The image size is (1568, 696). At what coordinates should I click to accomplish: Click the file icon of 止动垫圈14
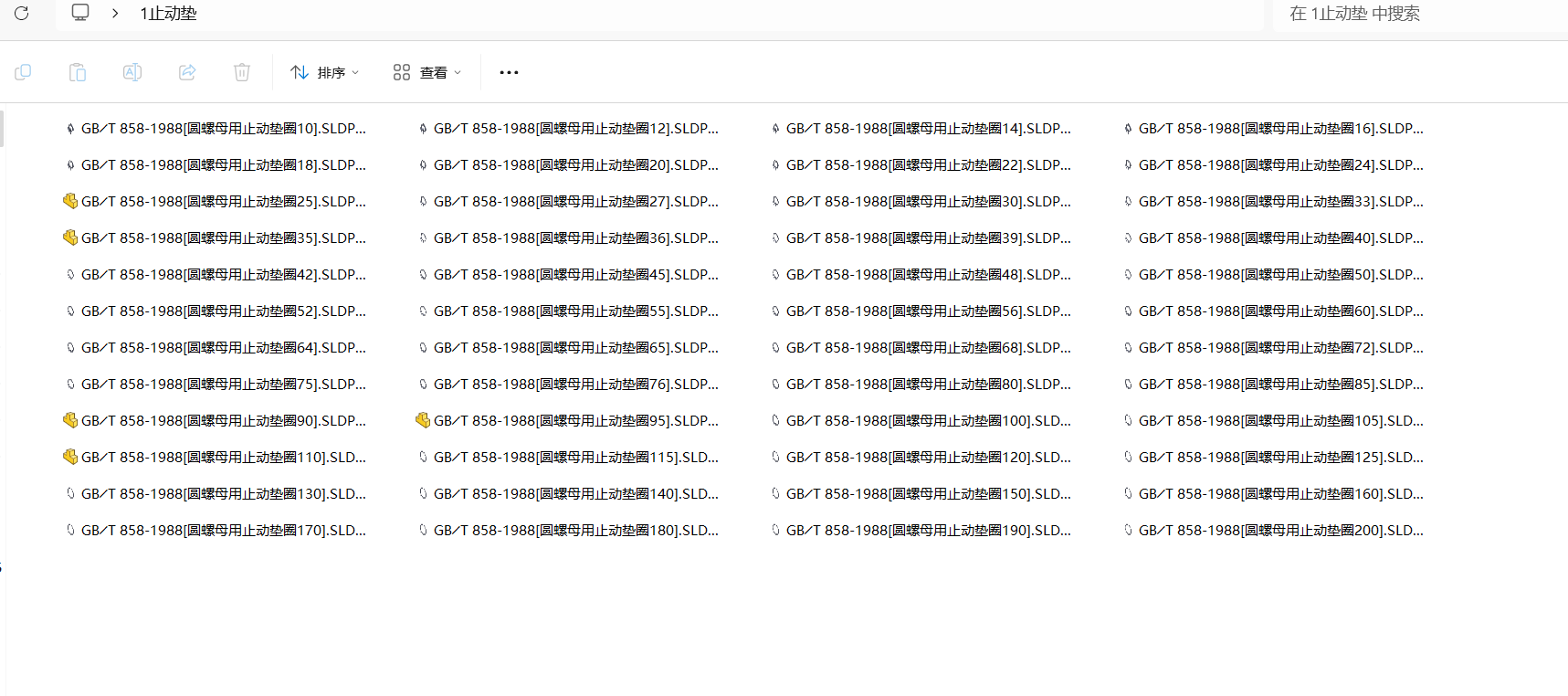point(775,129)
